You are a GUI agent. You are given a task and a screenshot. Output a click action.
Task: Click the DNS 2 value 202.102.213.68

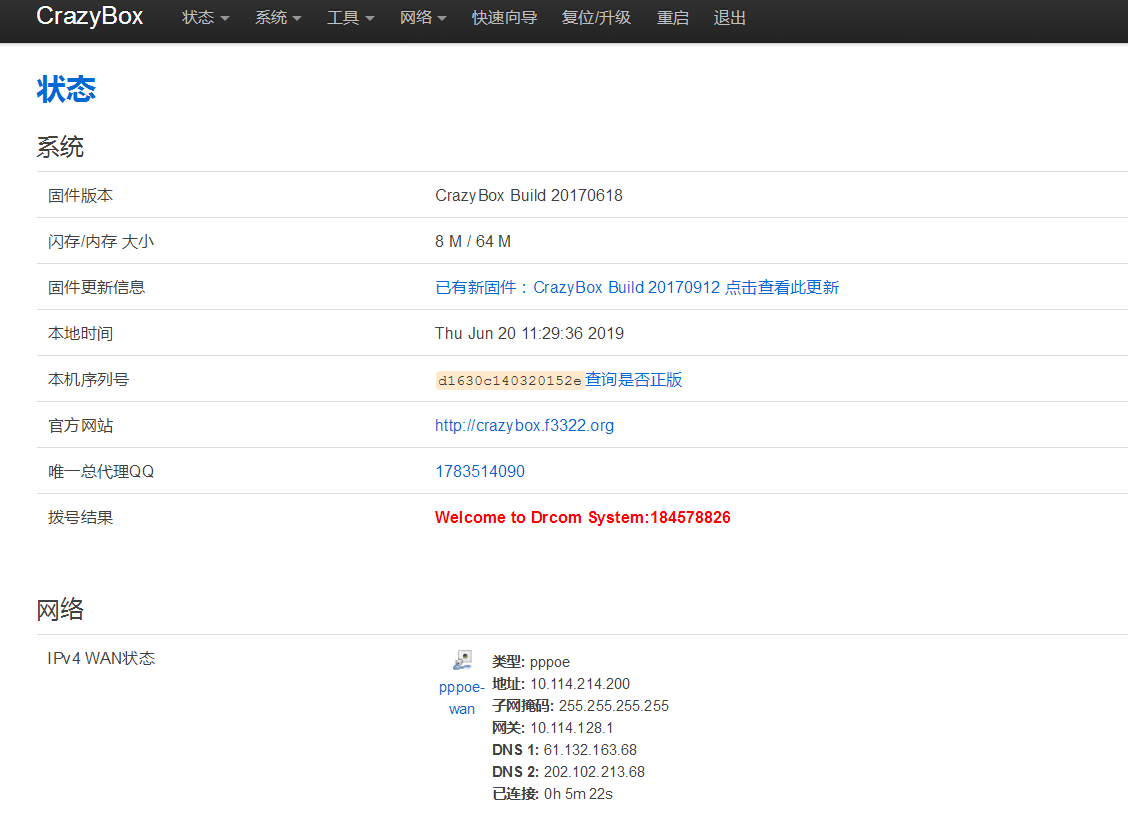[594, 772]
